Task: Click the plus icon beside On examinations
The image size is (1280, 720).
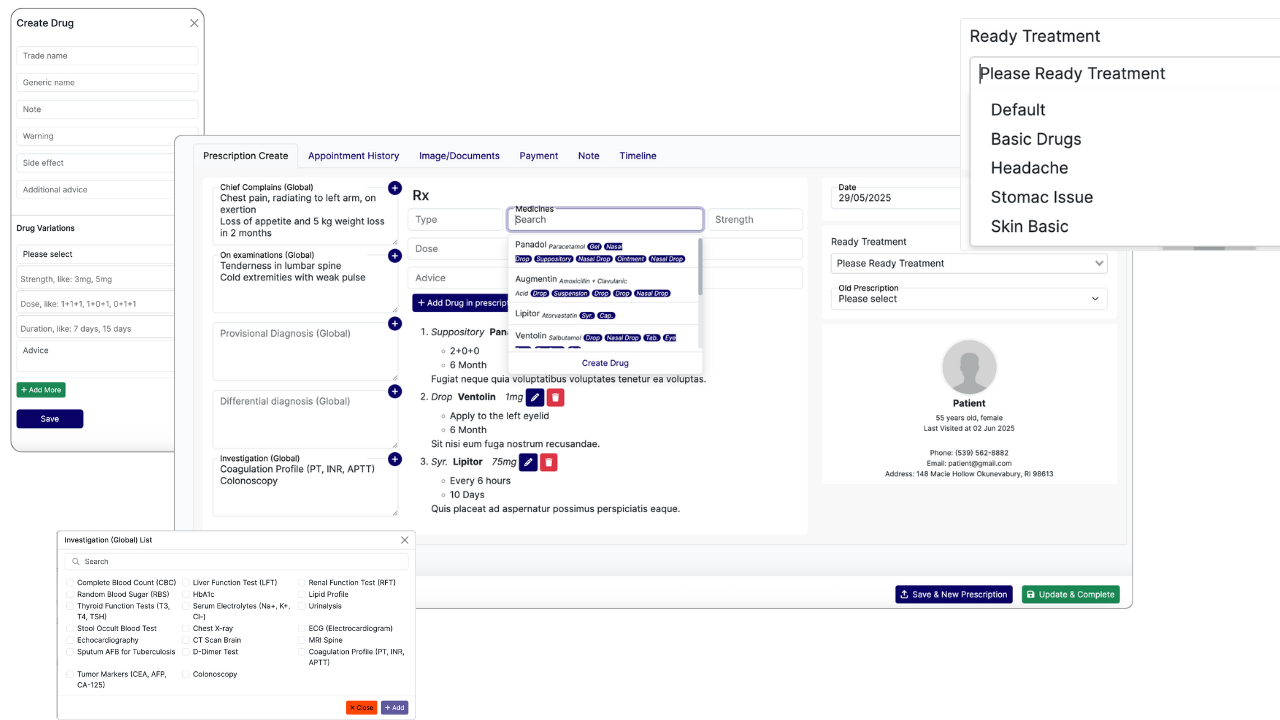Action: click(395, 255)
